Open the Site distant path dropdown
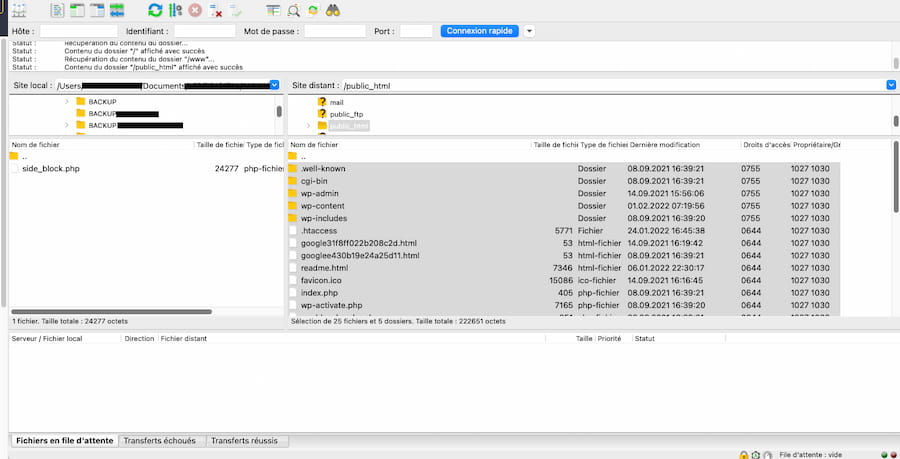The image size is (900, 459). pos(891,85)
